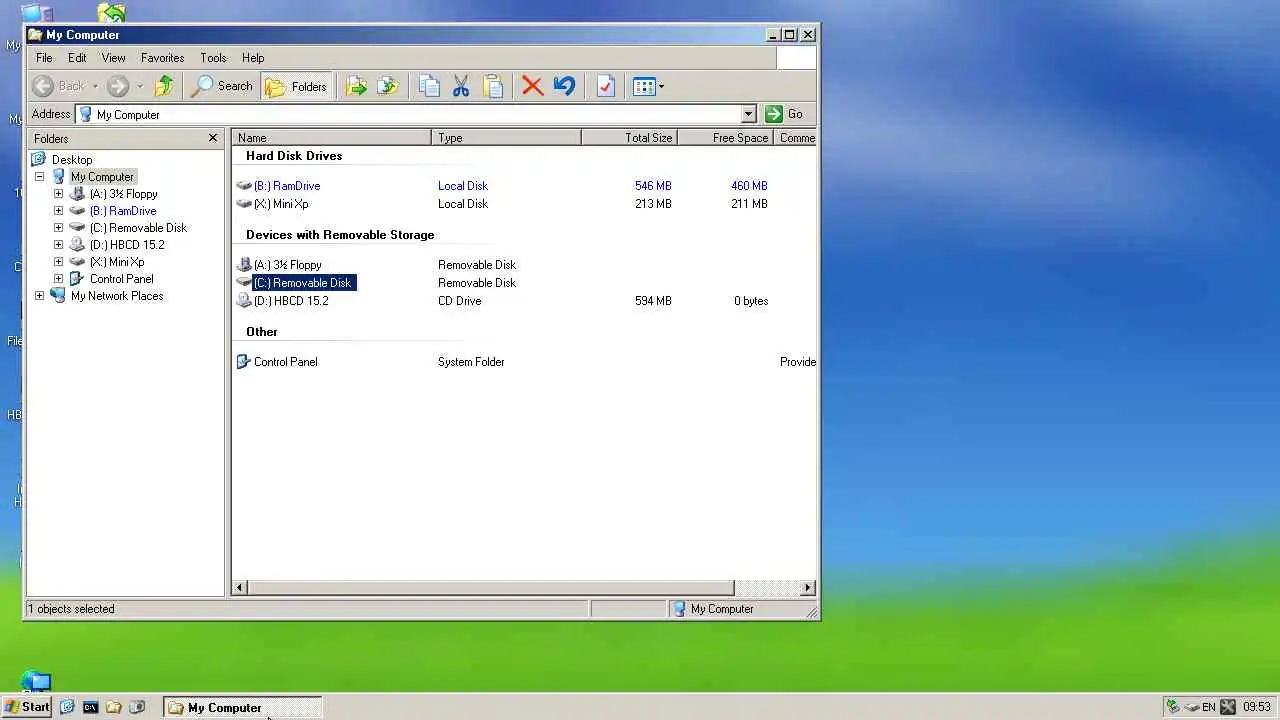The width and height of the screenshot is (1280, 720).
Task: Select (X:) Mini Xp in the file list
Action: 280,204
